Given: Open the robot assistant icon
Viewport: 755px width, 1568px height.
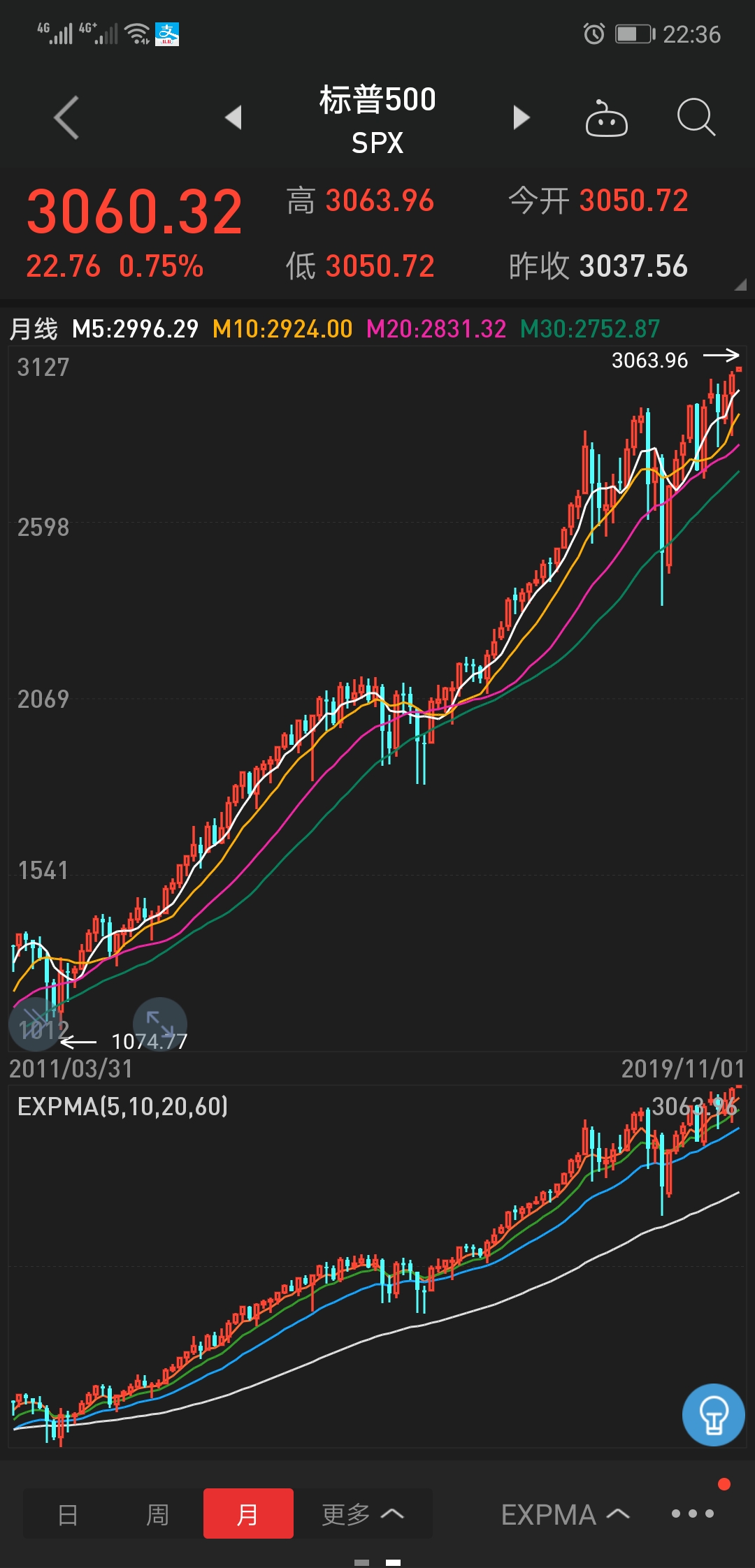Looking at the screenshot, I should click(606, 119).
